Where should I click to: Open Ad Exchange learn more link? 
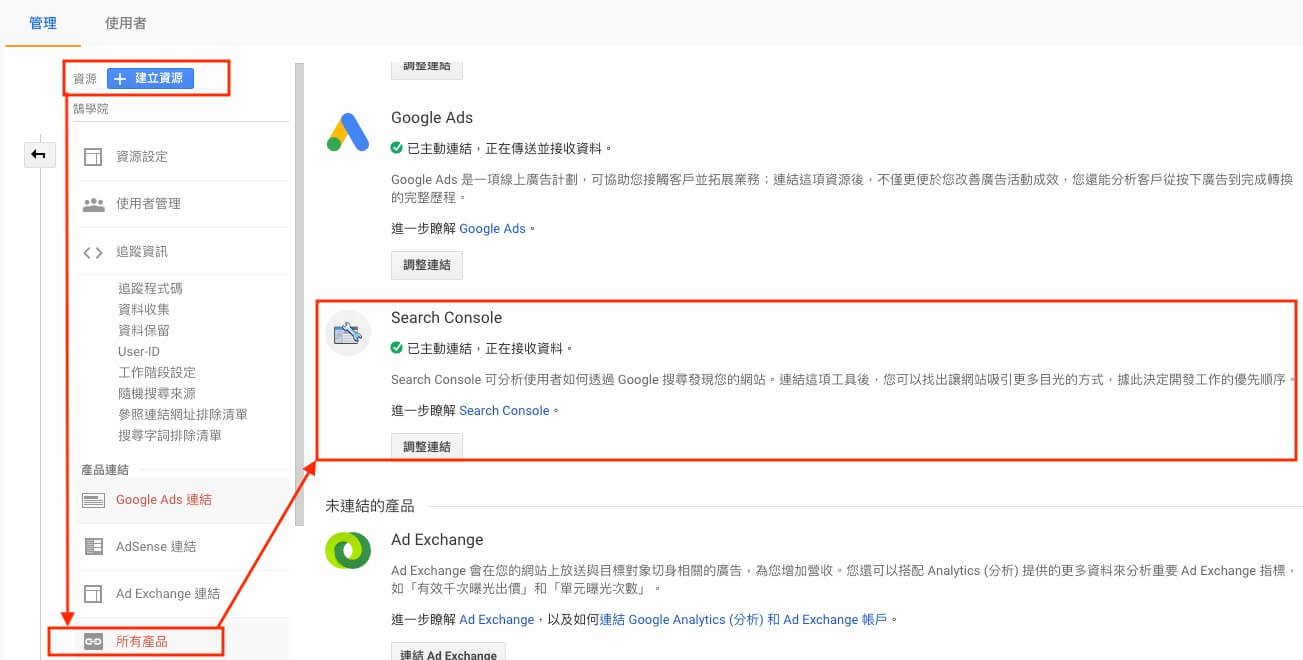(498, 620)
